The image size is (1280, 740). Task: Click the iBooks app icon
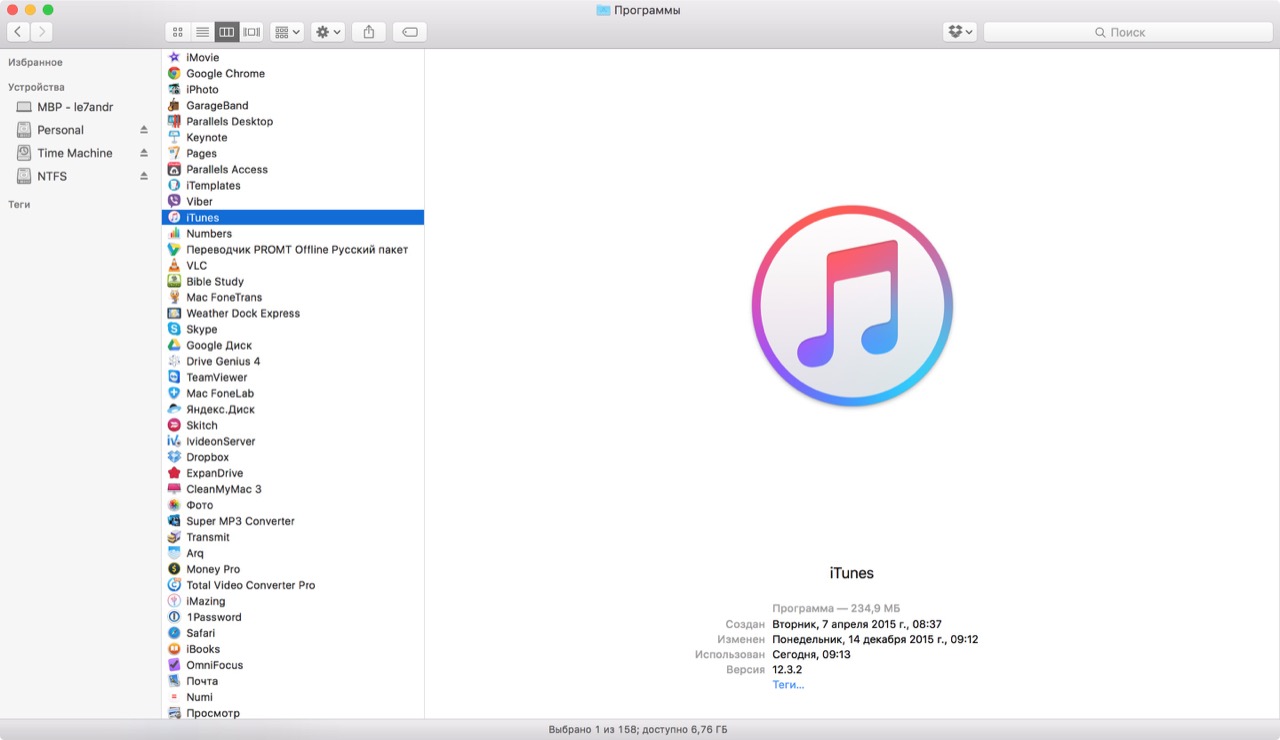pos(174,649)
